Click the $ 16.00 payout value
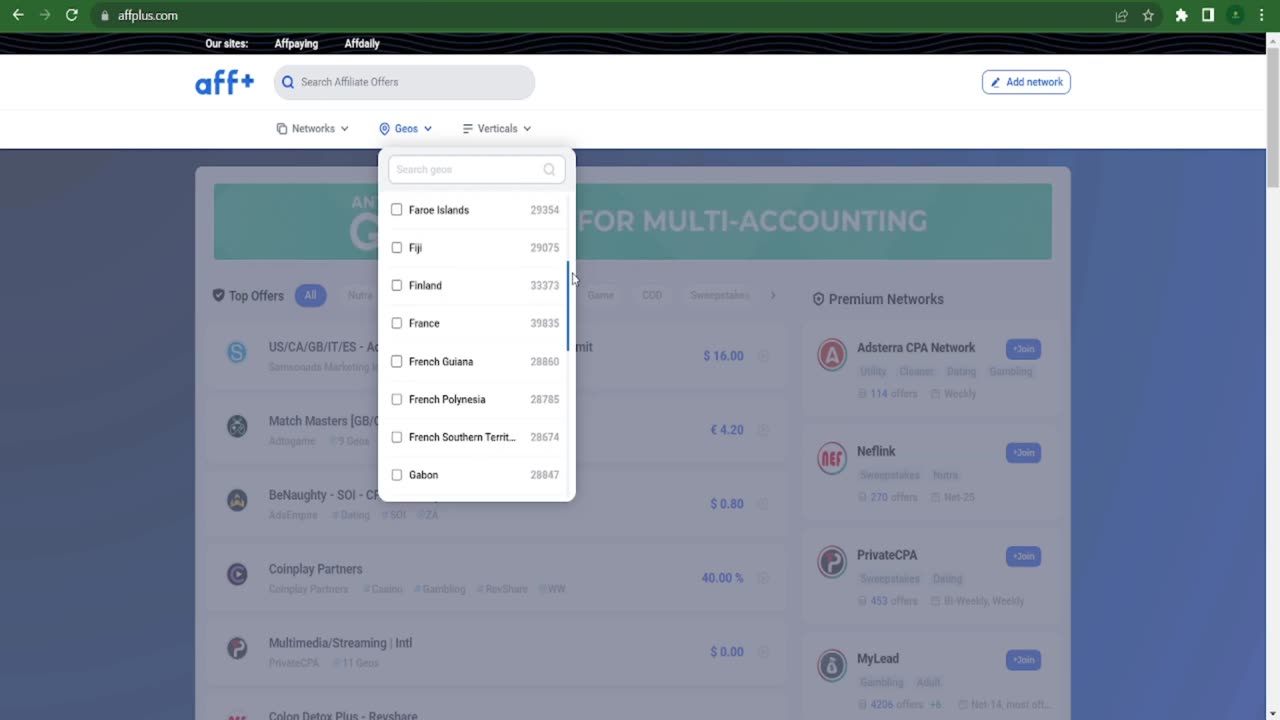This screenshot has height=720, width=1280. (723, 355)
